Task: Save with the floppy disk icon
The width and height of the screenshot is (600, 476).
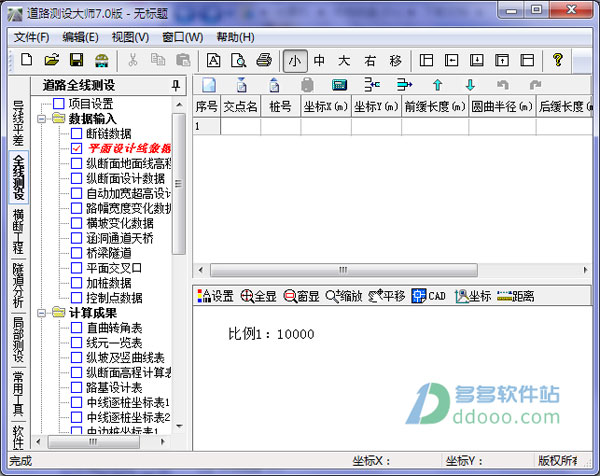Action: click(77, 60)
